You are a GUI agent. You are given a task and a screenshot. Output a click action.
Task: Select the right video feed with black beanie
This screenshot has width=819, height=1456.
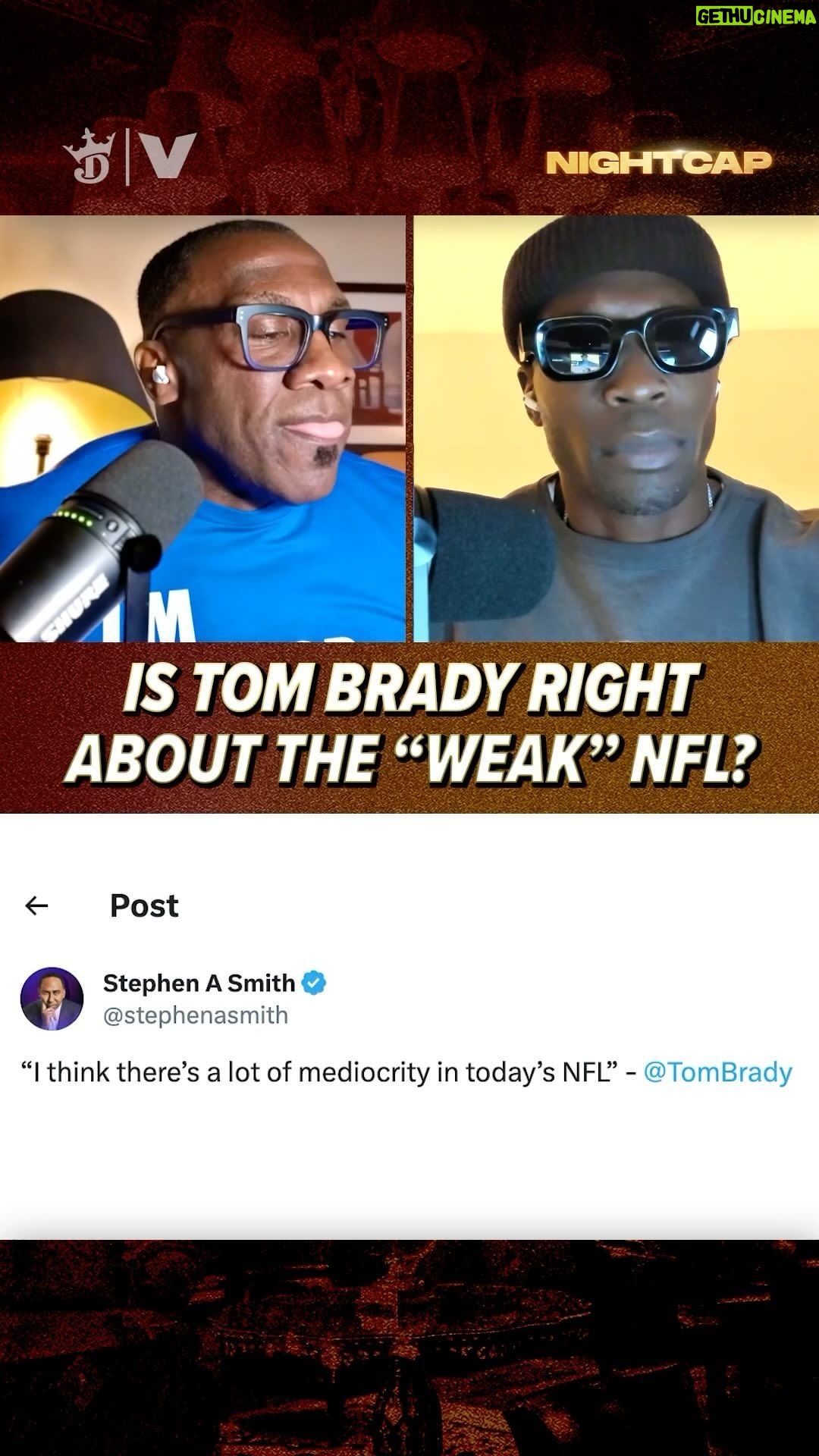point(616,428)
